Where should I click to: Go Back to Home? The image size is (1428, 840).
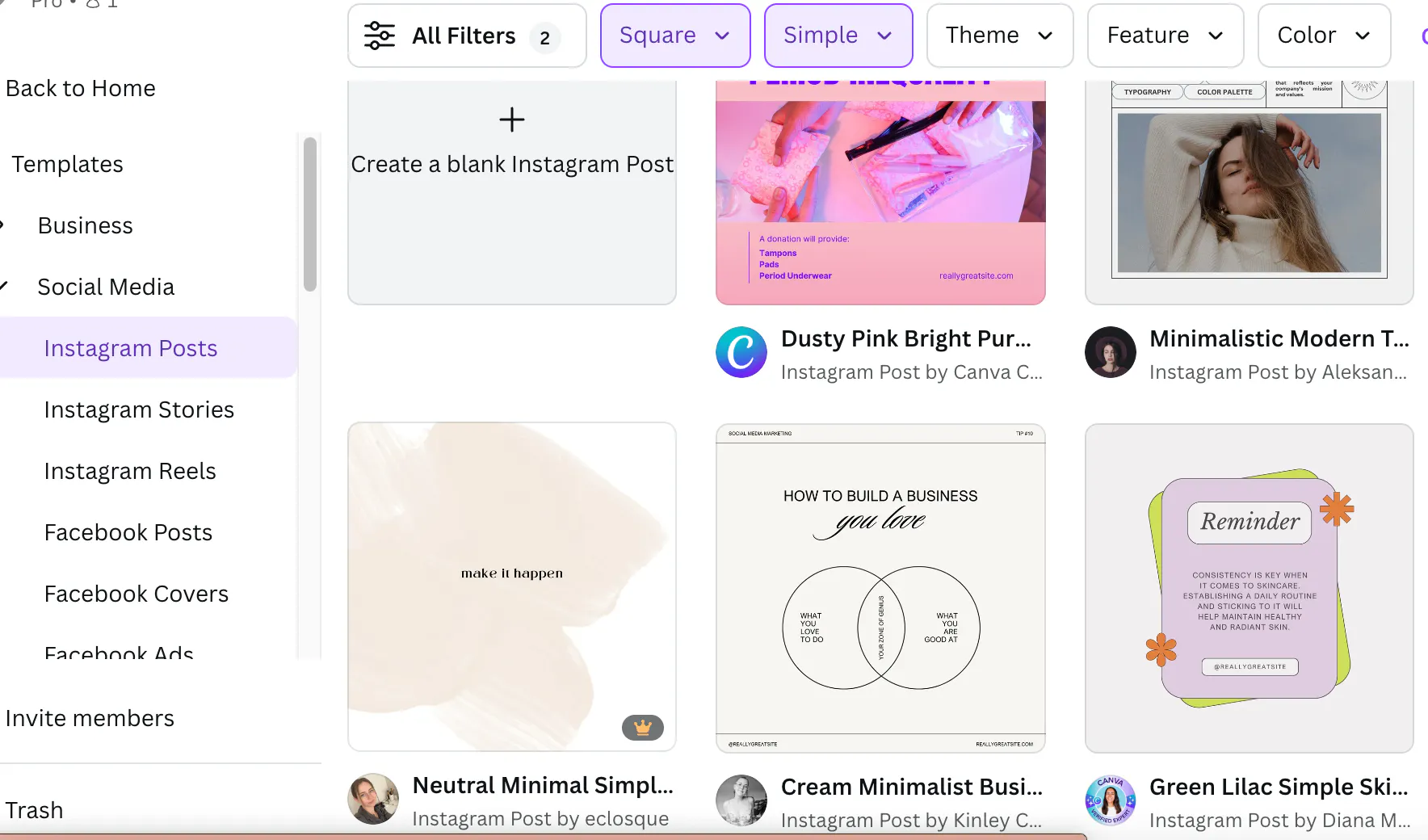[x=81, y=88]
